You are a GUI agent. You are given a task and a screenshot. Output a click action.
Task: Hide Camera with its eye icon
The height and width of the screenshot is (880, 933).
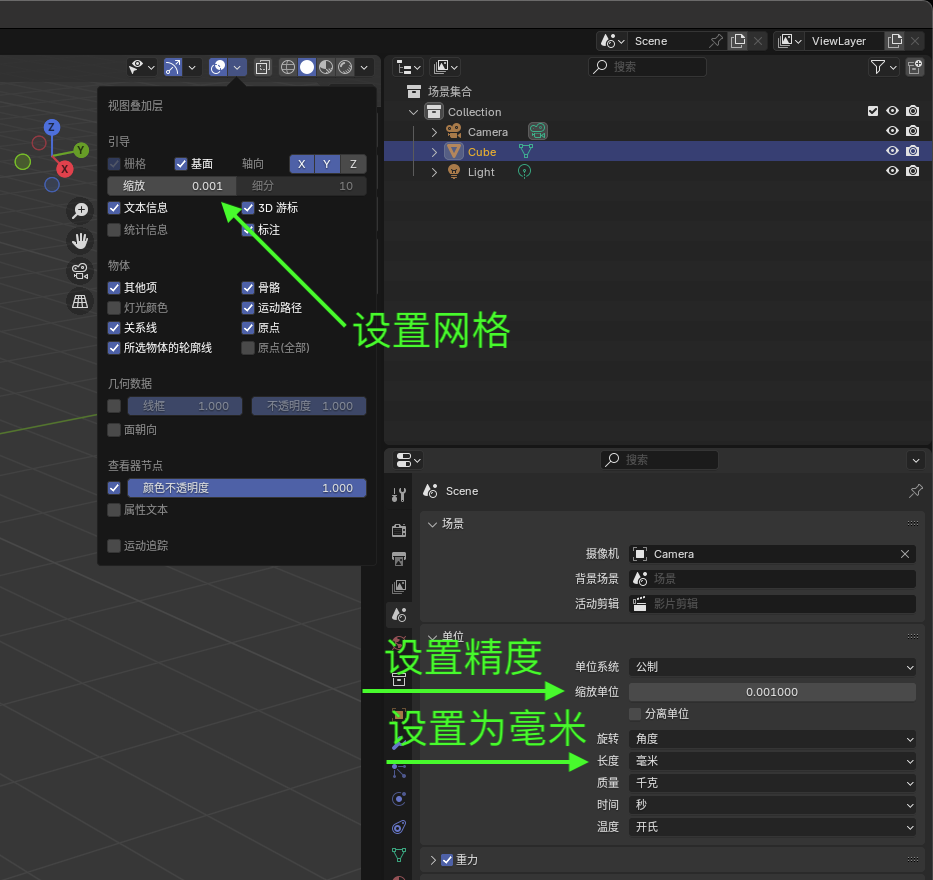(892, 131)
